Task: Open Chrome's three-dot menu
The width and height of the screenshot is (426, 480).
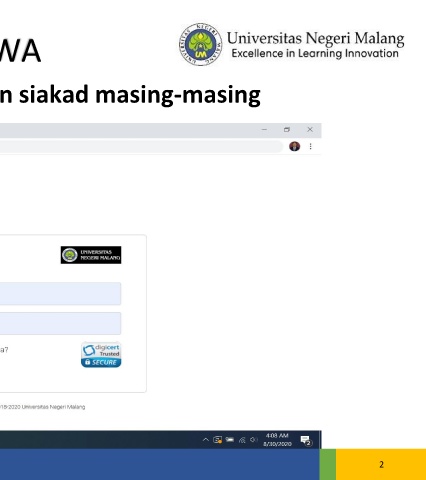Action: (310, 146)
